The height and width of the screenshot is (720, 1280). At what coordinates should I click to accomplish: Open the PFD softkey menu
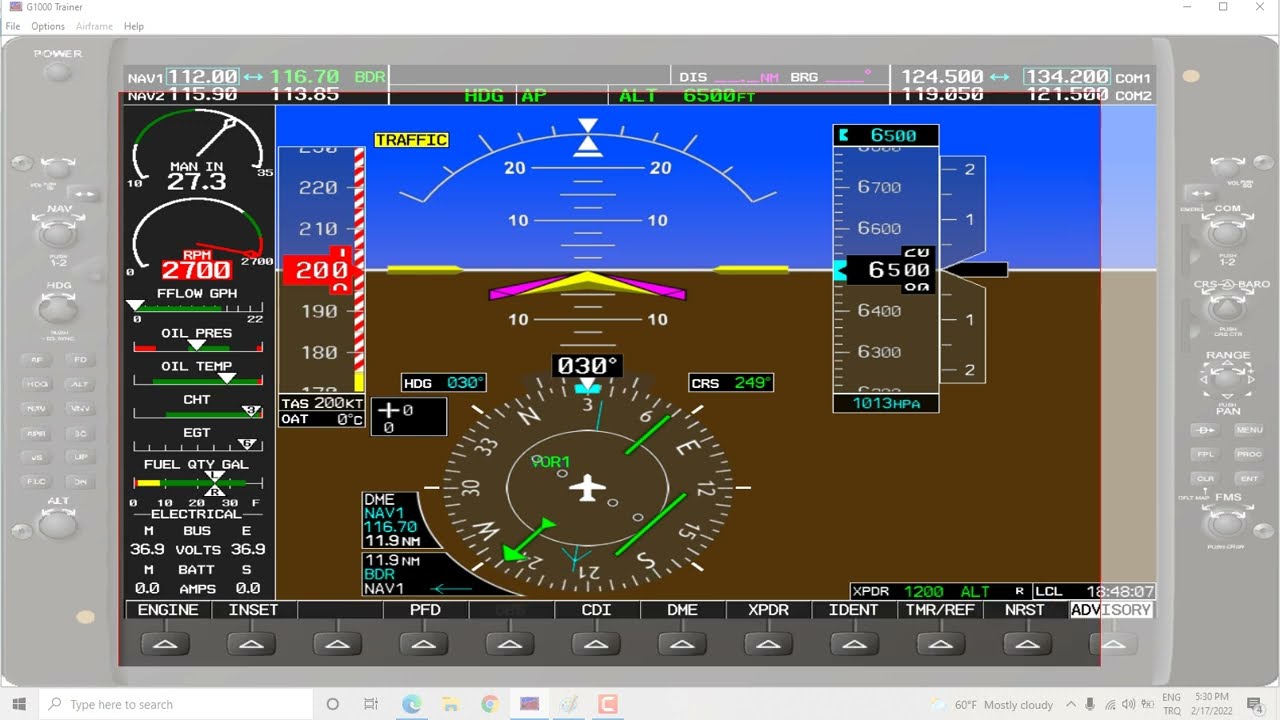425,610
